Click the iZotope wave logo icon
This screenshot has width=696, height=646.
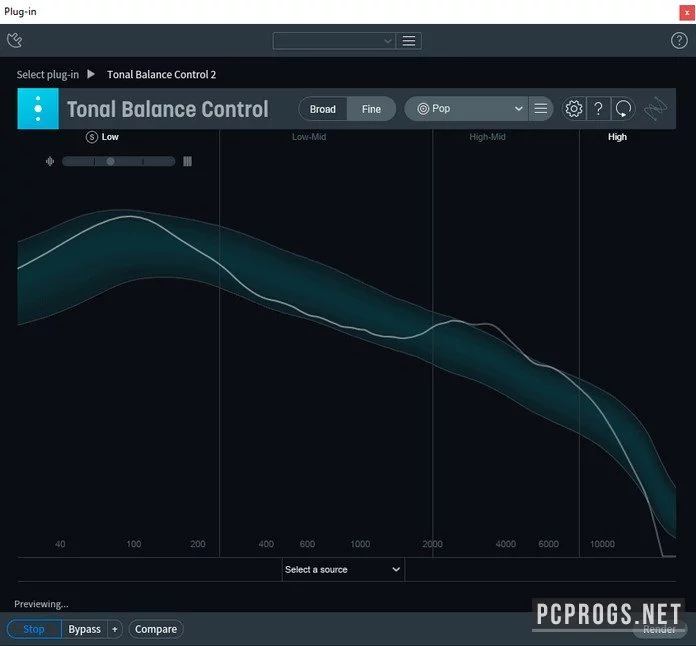(656, 109)
